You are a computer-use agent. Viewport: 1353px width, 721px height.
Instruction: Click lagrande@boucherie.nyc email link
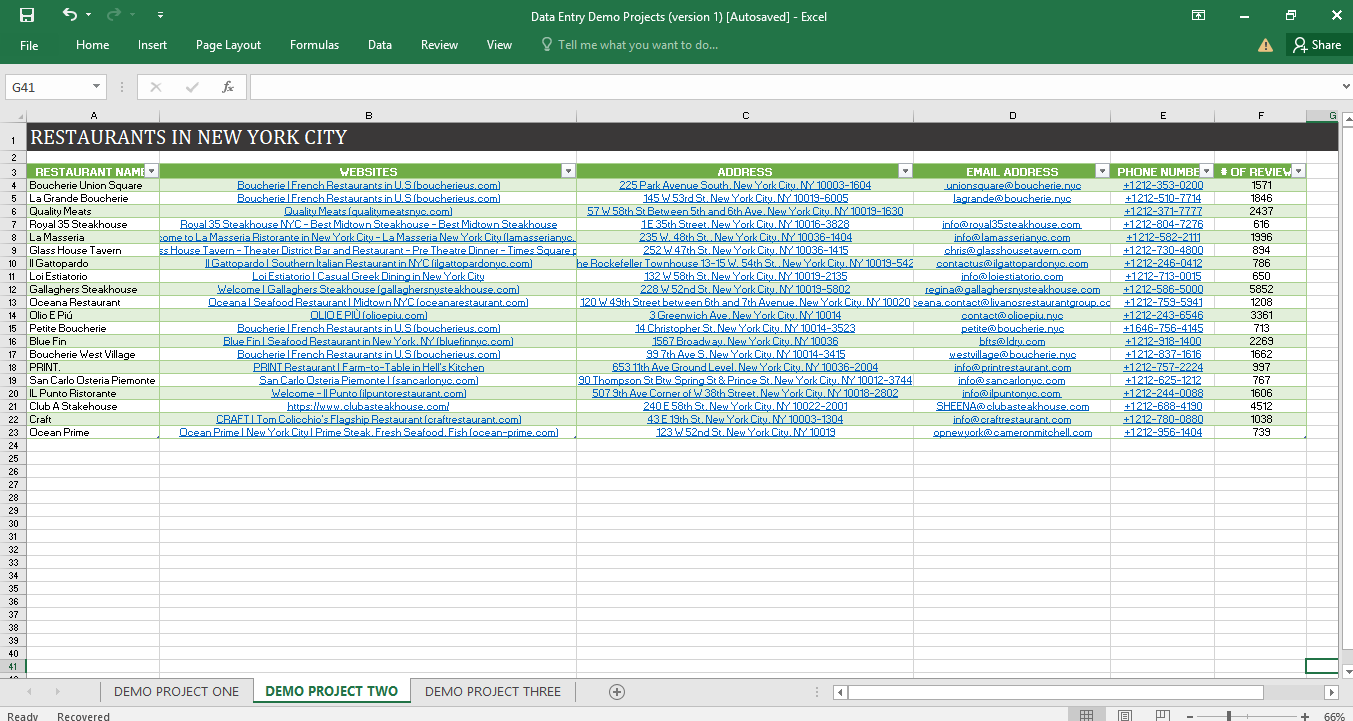[1012, 198]
